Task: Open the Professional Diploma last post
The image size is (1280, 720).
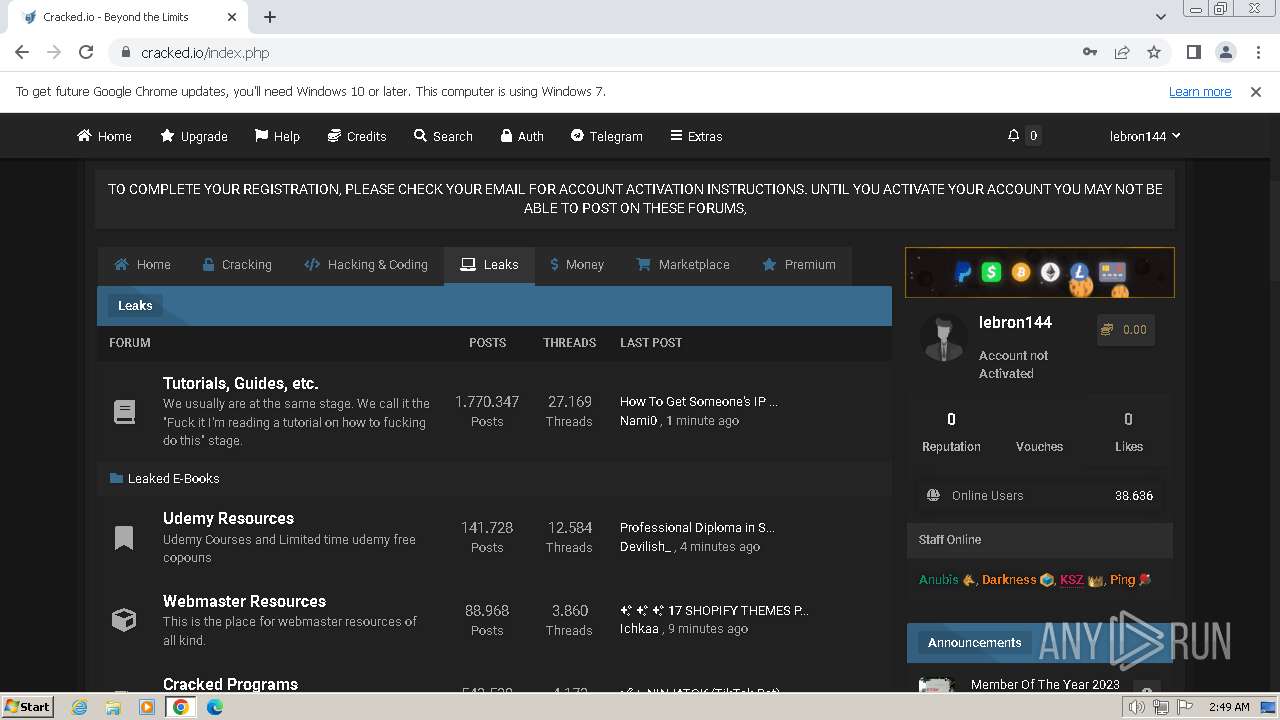Action: click(x=697, y=527)
